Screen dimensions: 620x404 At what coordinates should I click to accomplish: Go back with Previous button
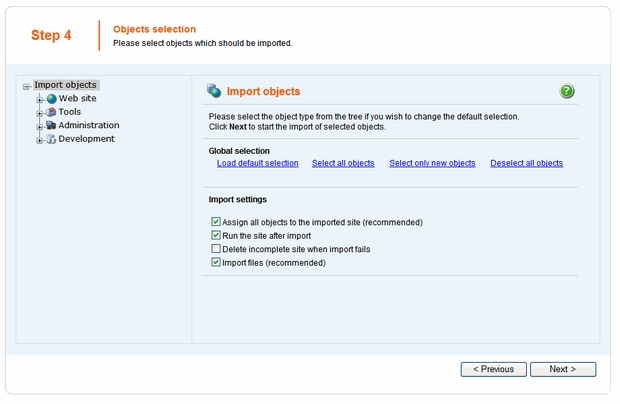pyautogui.click(x=493, y=369)
